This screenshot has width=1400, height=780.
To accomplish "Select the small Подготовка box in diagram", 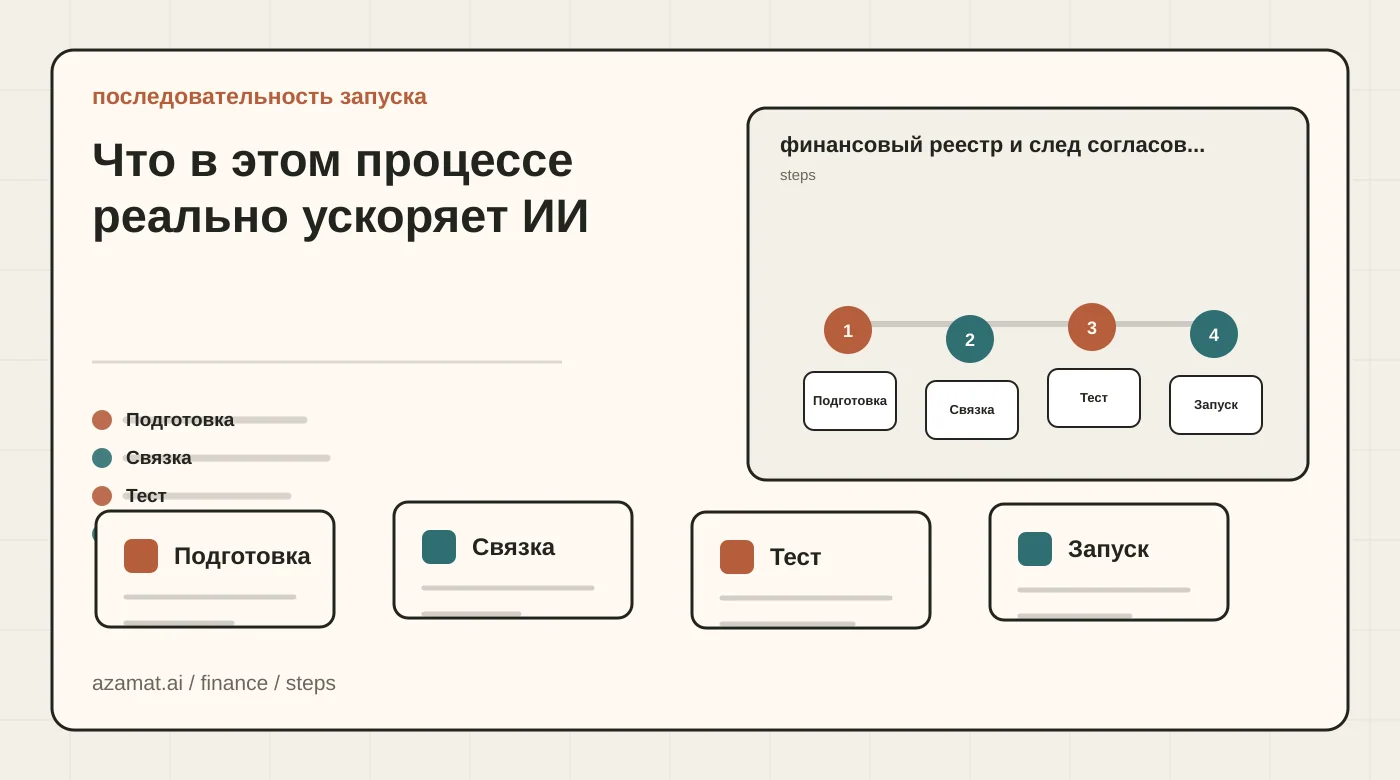I will coord(850,401).
